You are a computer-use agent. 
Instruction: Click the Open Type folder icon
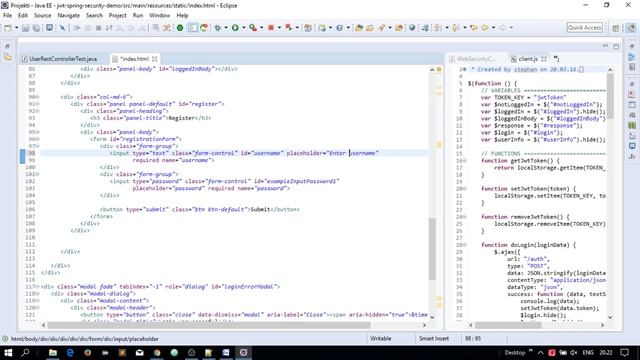[359, 28]
